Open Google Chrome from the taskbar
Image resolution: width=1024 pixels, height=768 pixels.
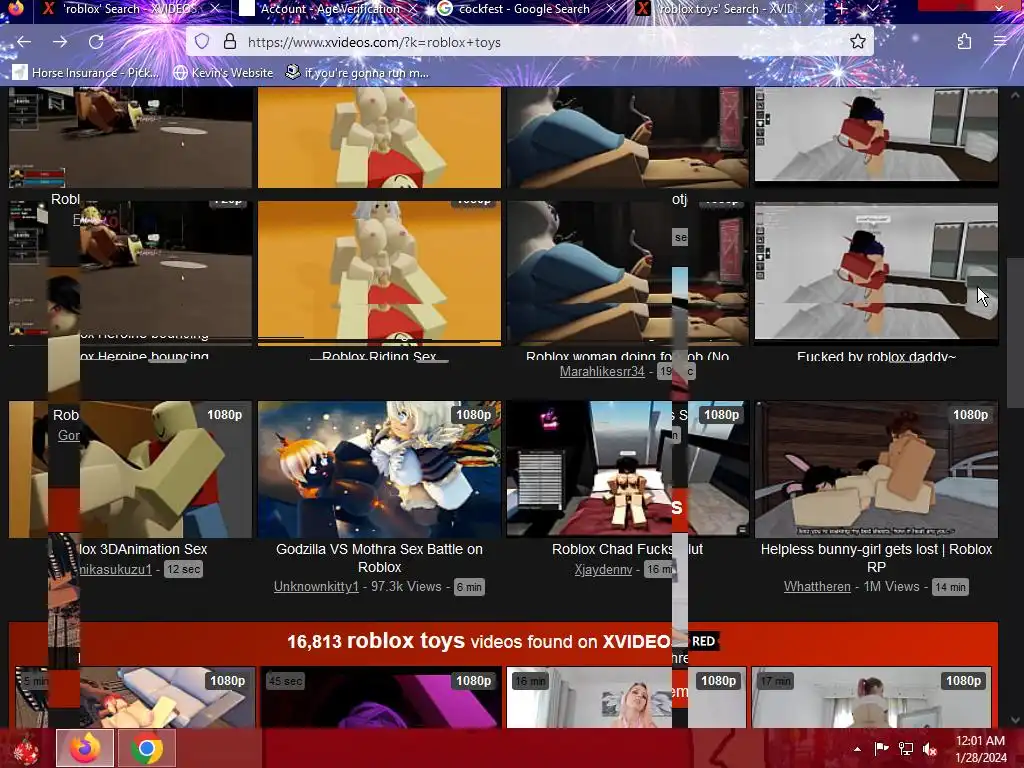(147, 748)
